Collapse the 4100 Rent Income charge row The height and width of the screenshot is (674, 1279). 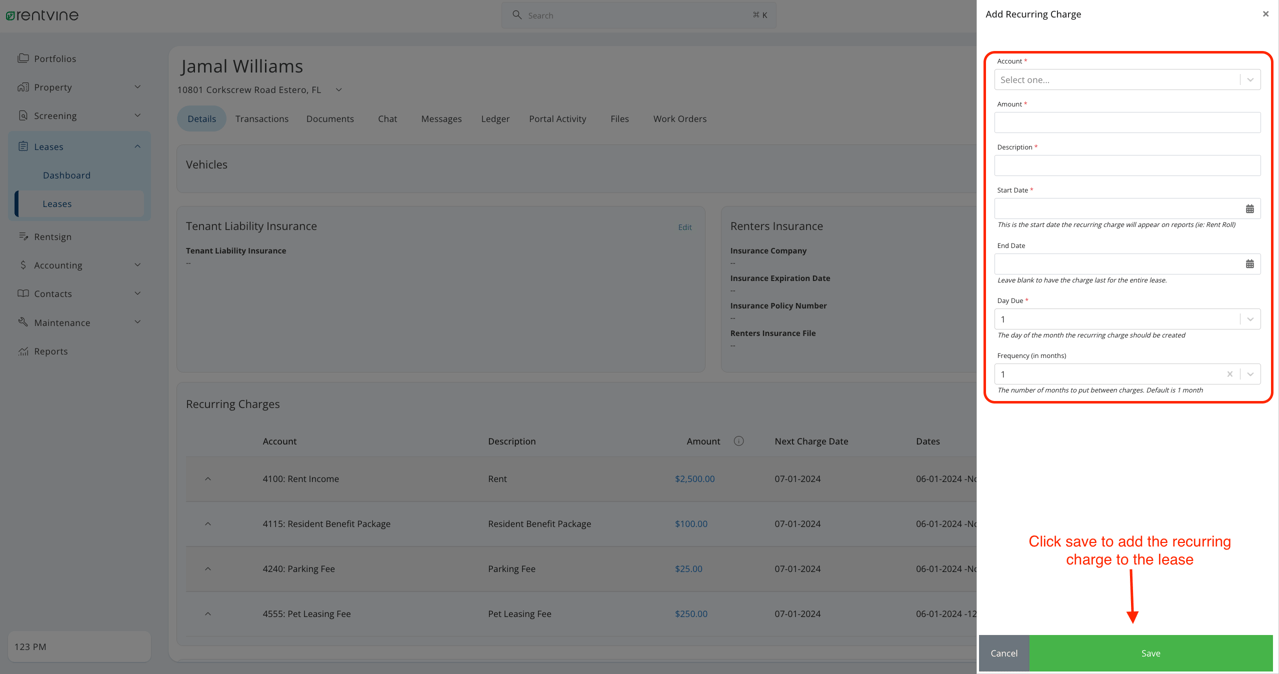tap(207, 478)
